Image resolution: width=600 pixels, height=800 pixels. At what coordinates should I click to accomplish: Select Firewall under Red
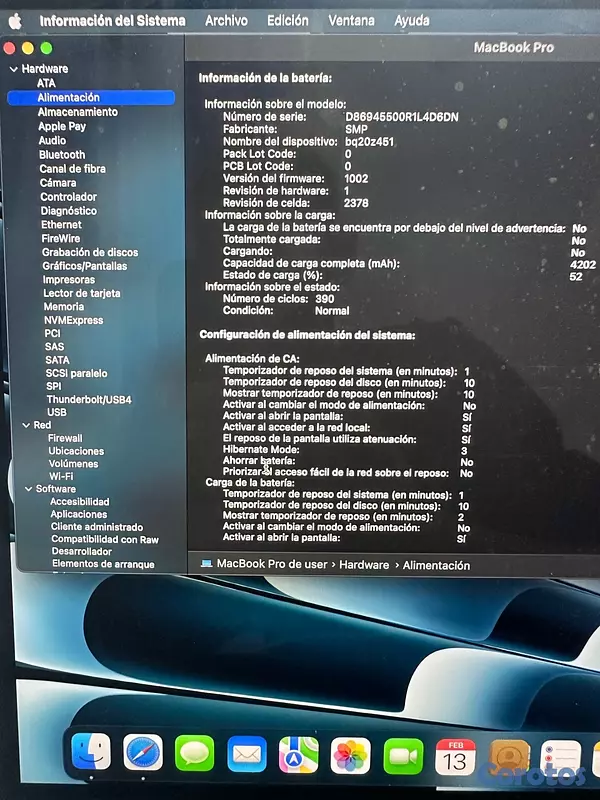(65, 438)
